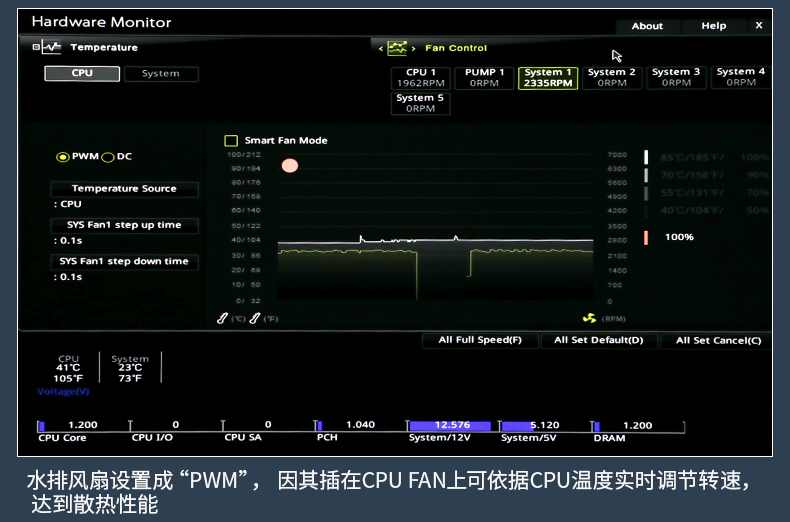Image resolution: width=790 pixels, height=522 pixels.
Task: Switch to the System temperature tab
Action: 160,74
